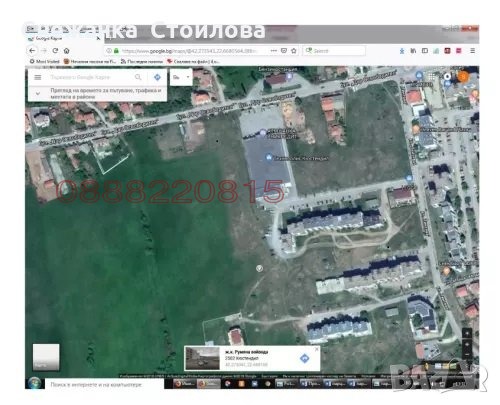
Task: Click the blue downloads toolbar icon
Action: [x=402, y=51]
